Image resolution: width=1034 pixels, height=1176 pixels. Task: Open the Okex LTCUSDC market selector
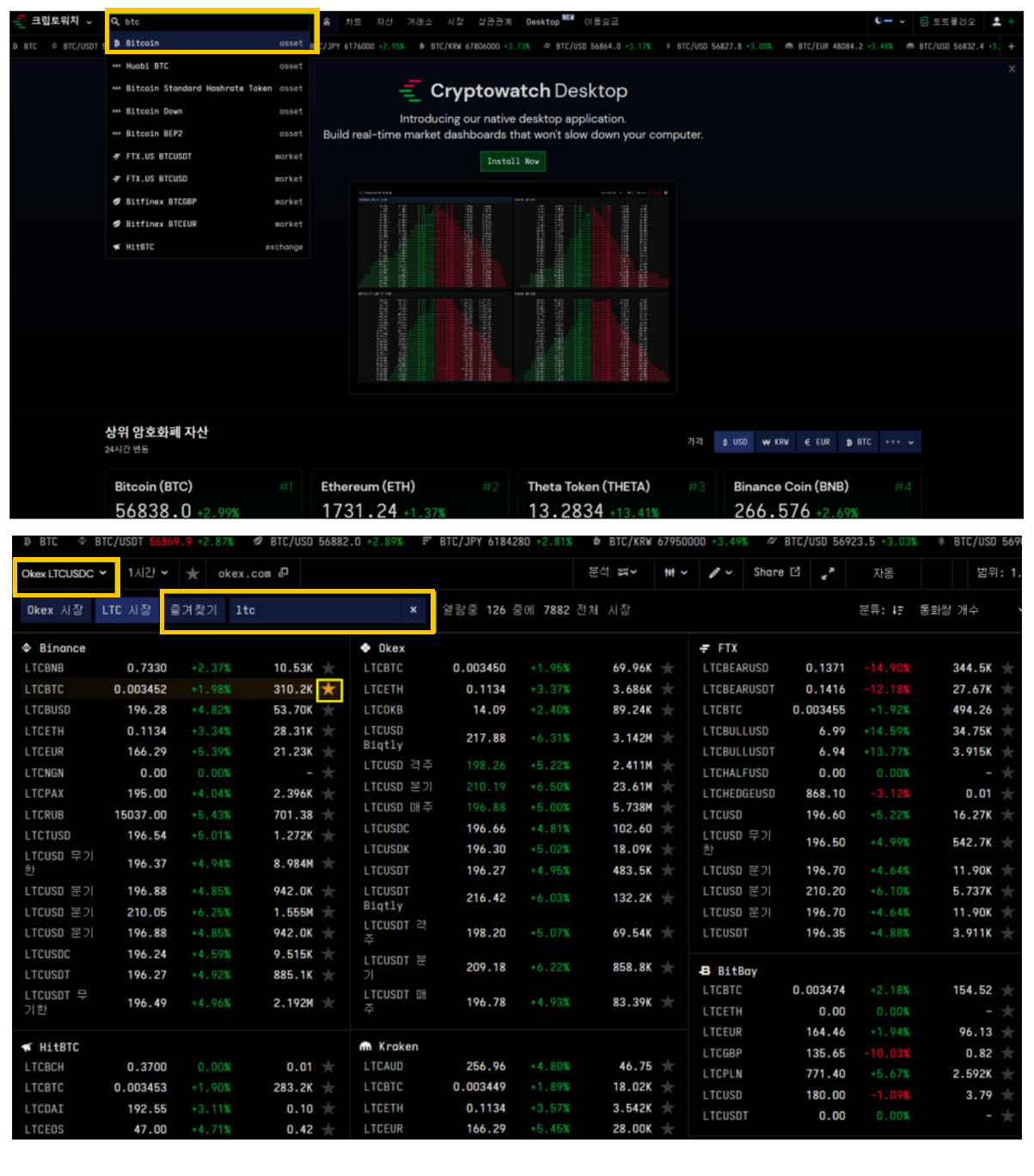[x=64, y=574]
